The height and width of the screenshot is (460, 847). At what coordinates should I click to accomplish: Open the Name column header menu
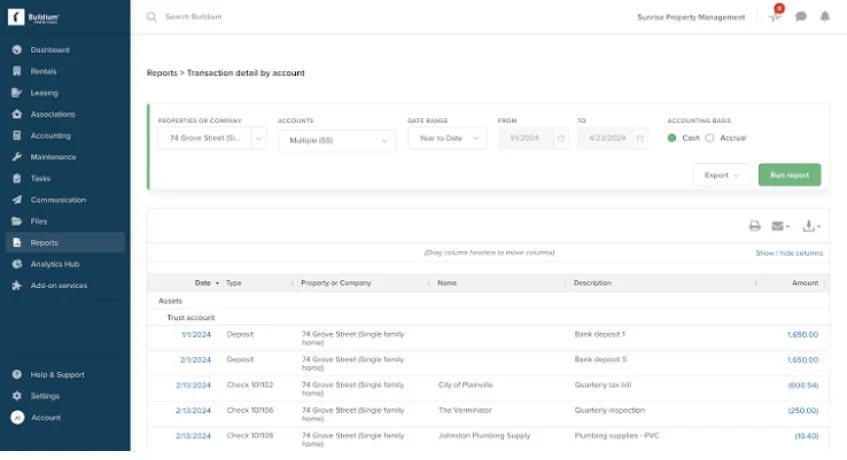565,283
